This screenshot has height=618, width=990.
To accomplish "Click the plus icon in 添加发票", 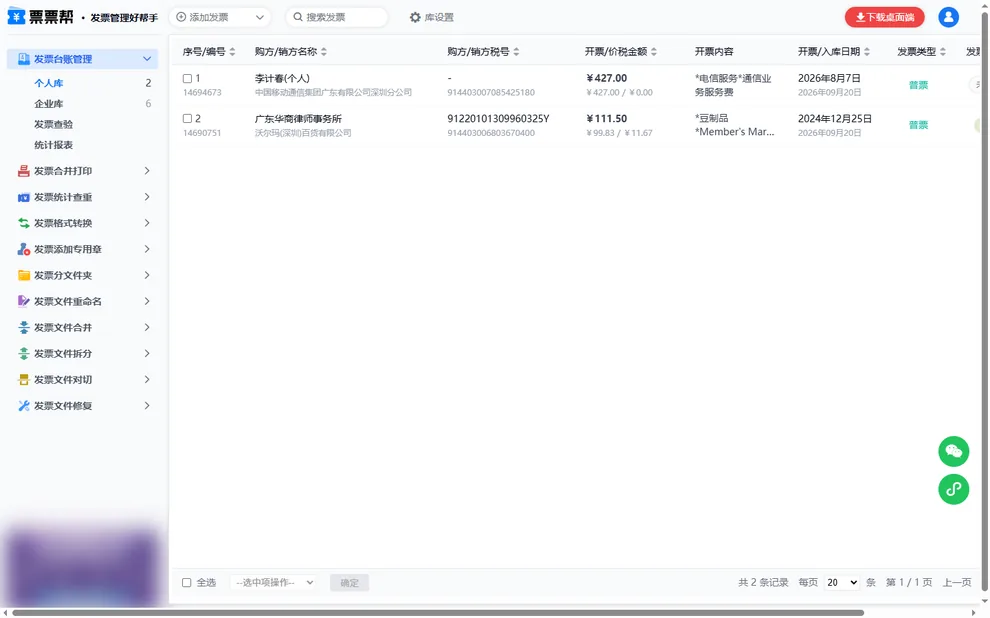I will pos(181,17).
